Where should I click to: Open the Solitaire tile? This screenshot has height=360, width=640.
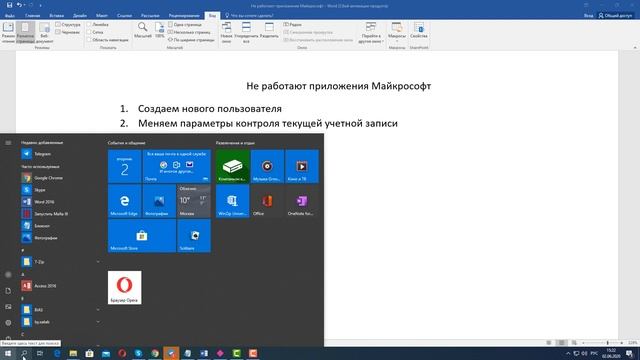point(194,236)
